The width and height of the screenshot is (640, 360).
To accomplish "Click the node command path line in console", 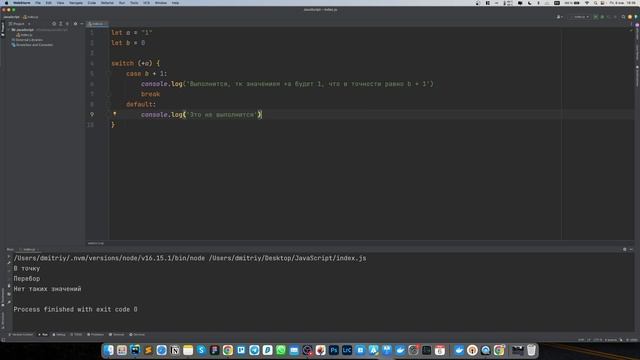I will [190, 258].
